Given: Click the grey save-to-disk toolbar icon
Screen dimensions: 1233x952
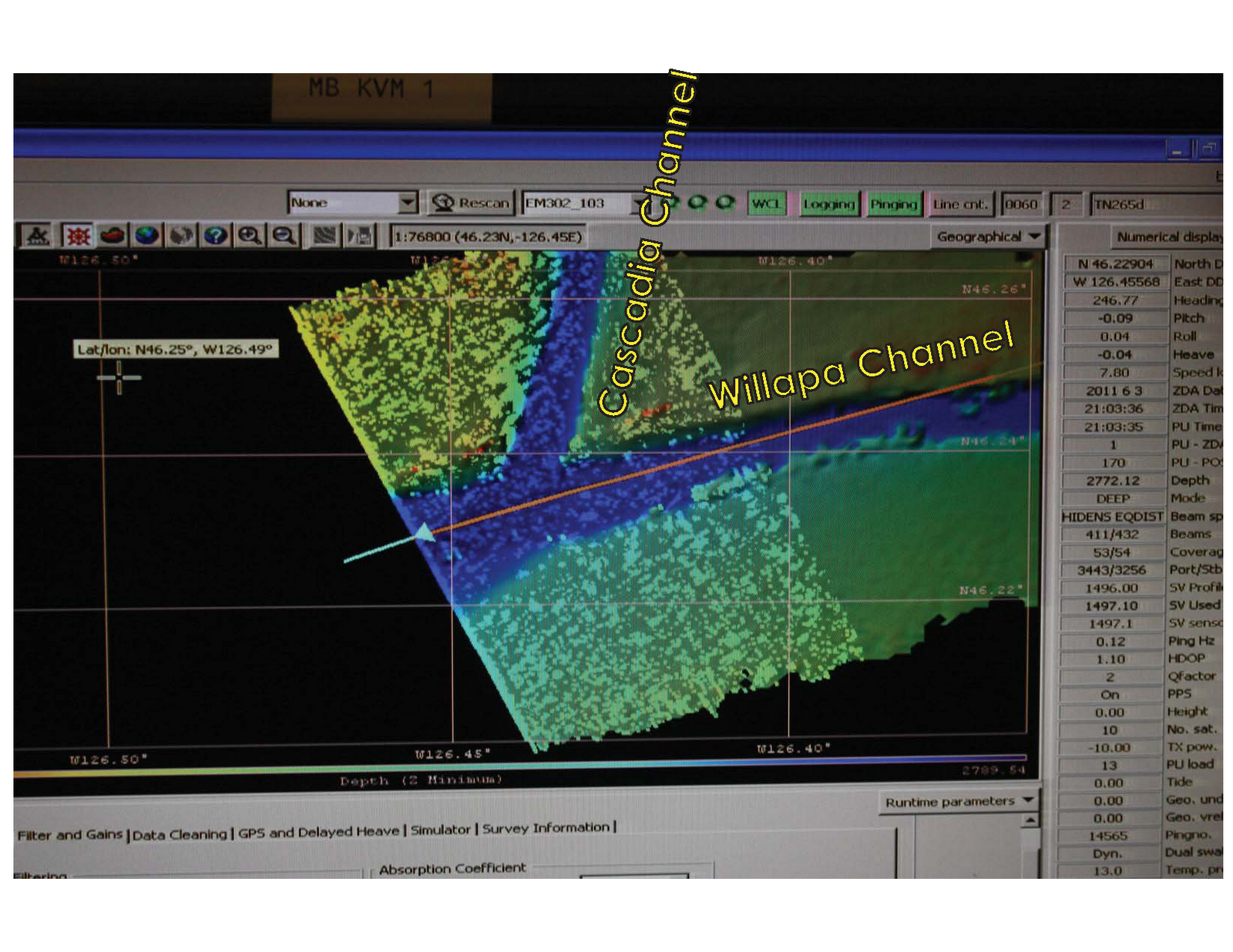Looking at the screenshot, I should click(x=360, y=235).
